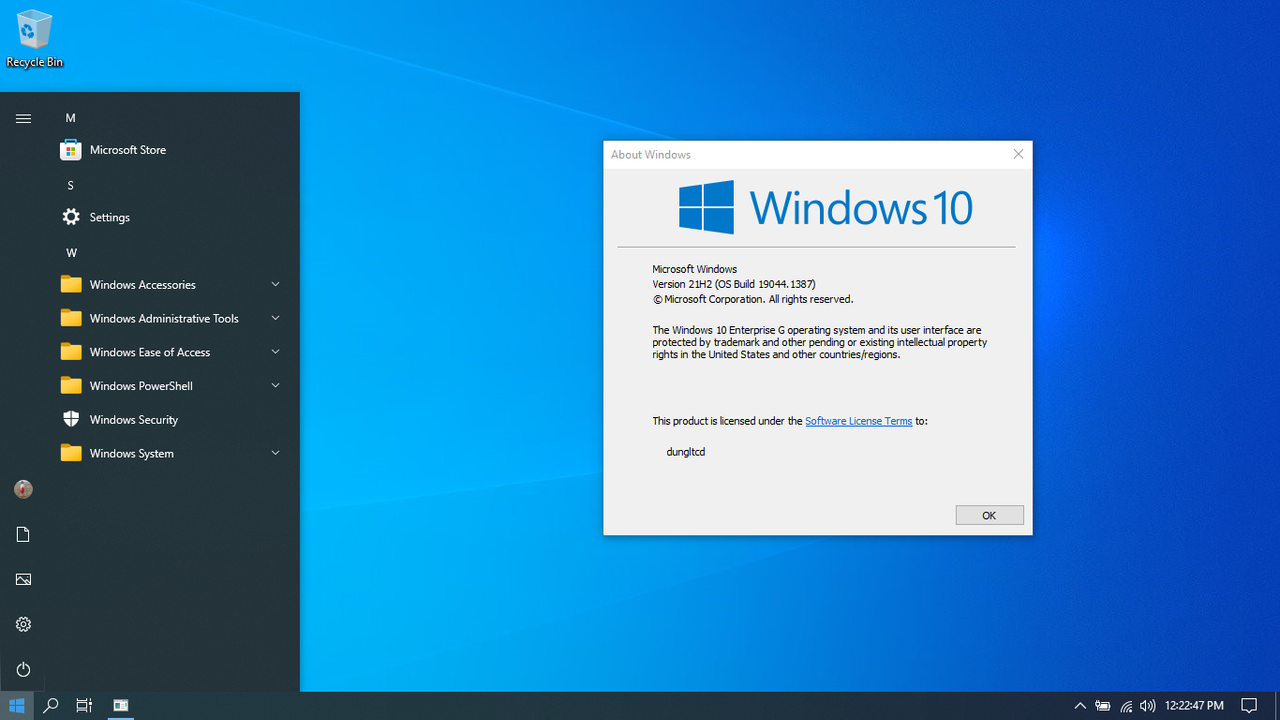1280x720 pixels.
Task: Expand Windows Accessories chevron
Action: point(275,284)
